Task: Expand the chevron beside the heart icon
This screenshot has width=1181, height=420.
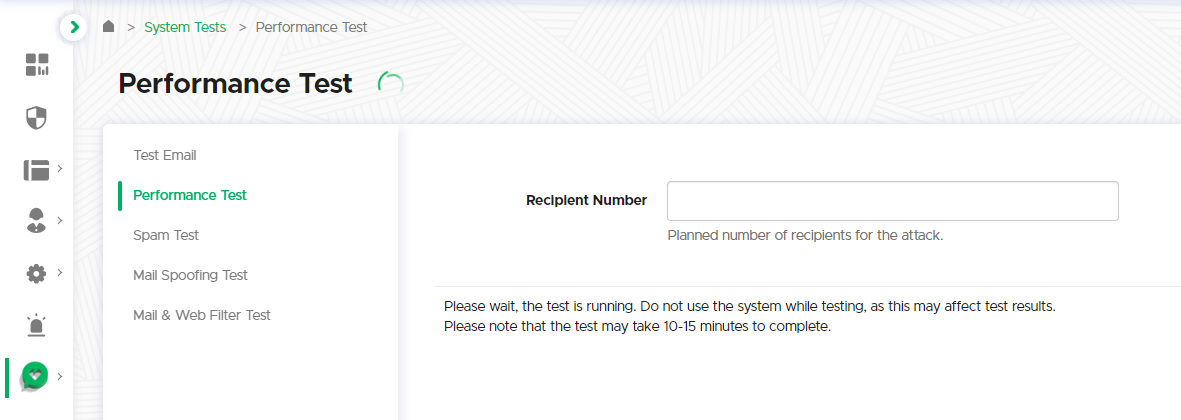Action: click(x=60, y=376)
